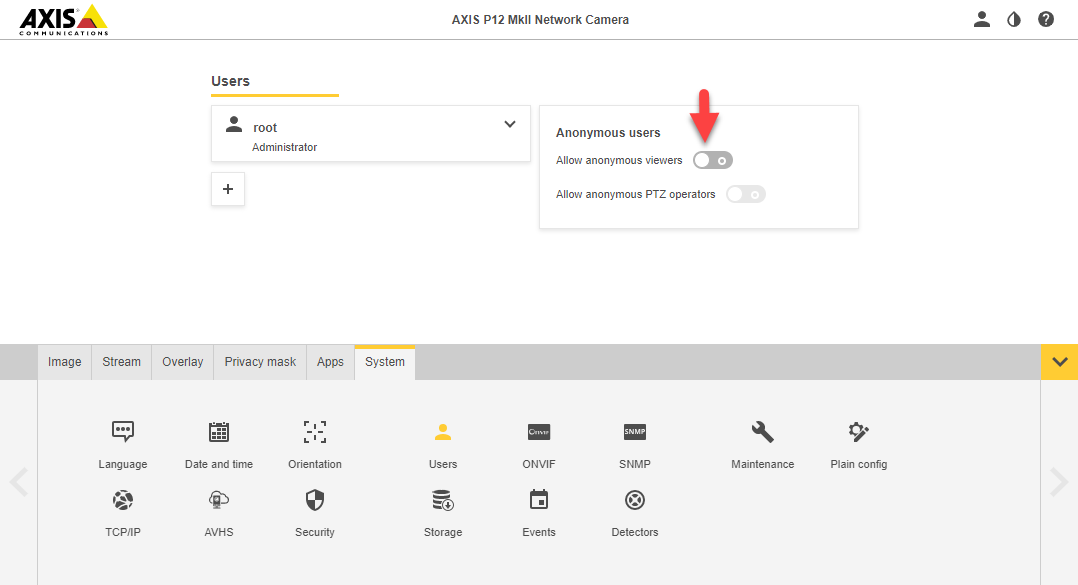Click the AXIS P12 MkII Network Camera title
This screenshot has width=1078, height=585.
click(x=540, y=20)
